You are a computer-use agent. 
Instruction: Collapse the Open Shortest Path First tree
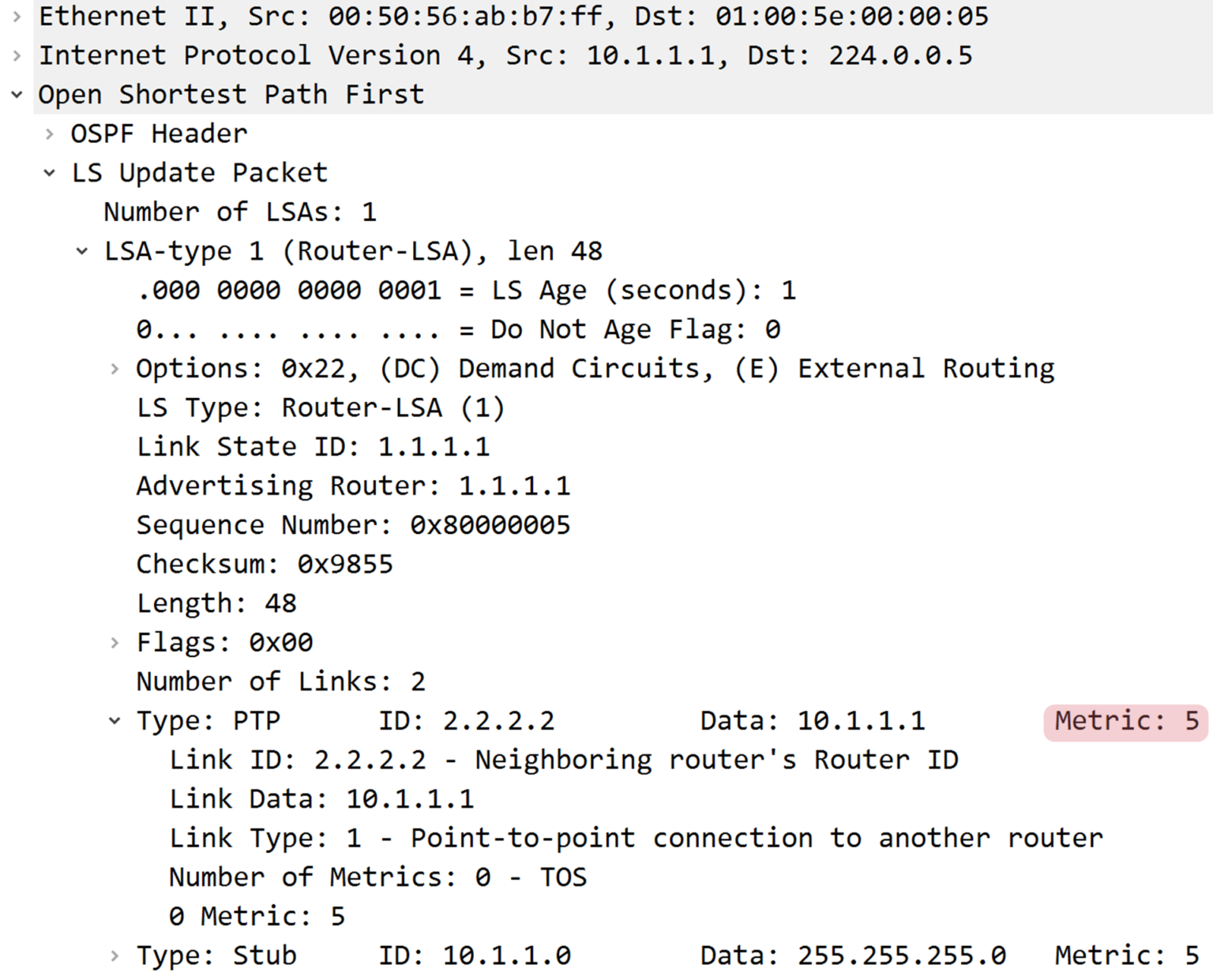(16, 94)
